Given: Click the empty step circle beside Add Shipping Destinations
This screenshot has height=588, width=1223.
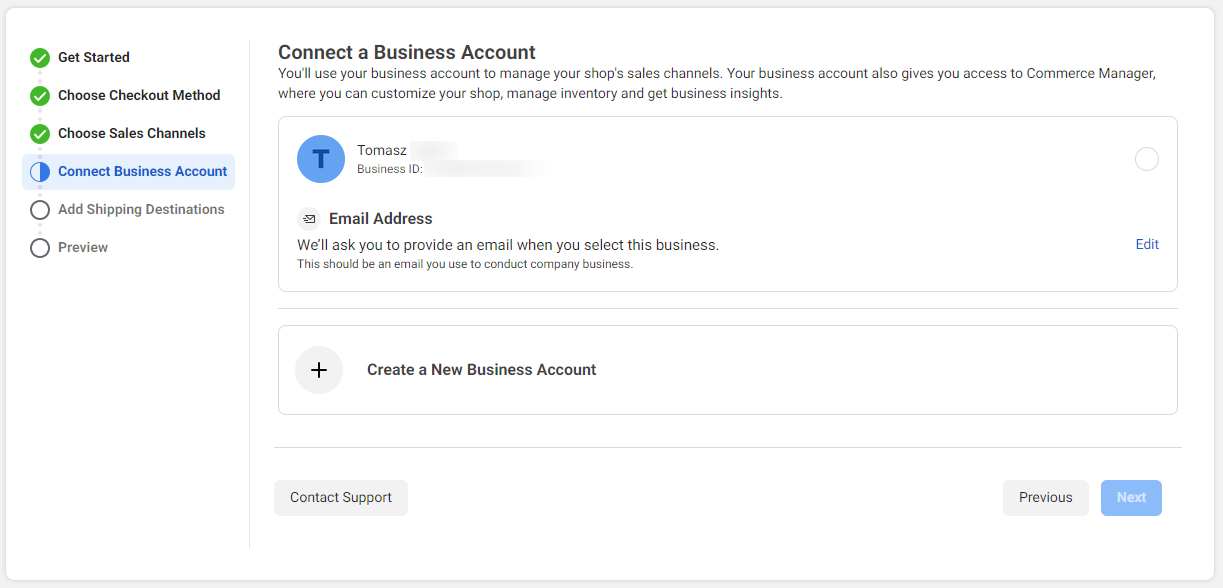Looking at the screenshot, I should click(40, 209).
